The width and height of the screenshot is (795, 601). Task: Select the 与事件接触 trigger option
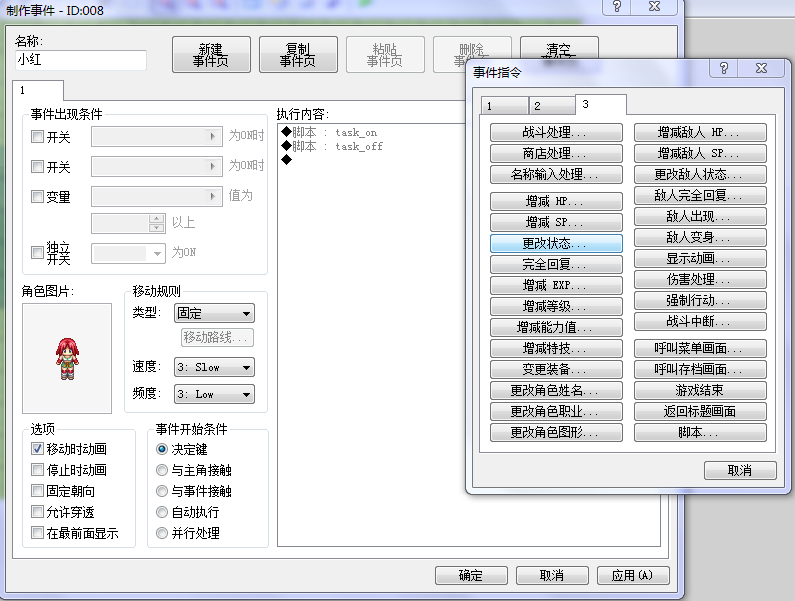(162, 491)
